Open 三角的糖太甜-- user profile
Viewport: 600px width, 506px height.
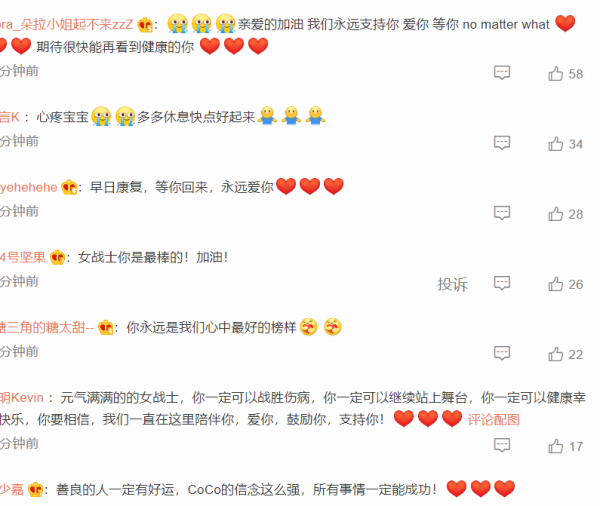click(47, 328)
